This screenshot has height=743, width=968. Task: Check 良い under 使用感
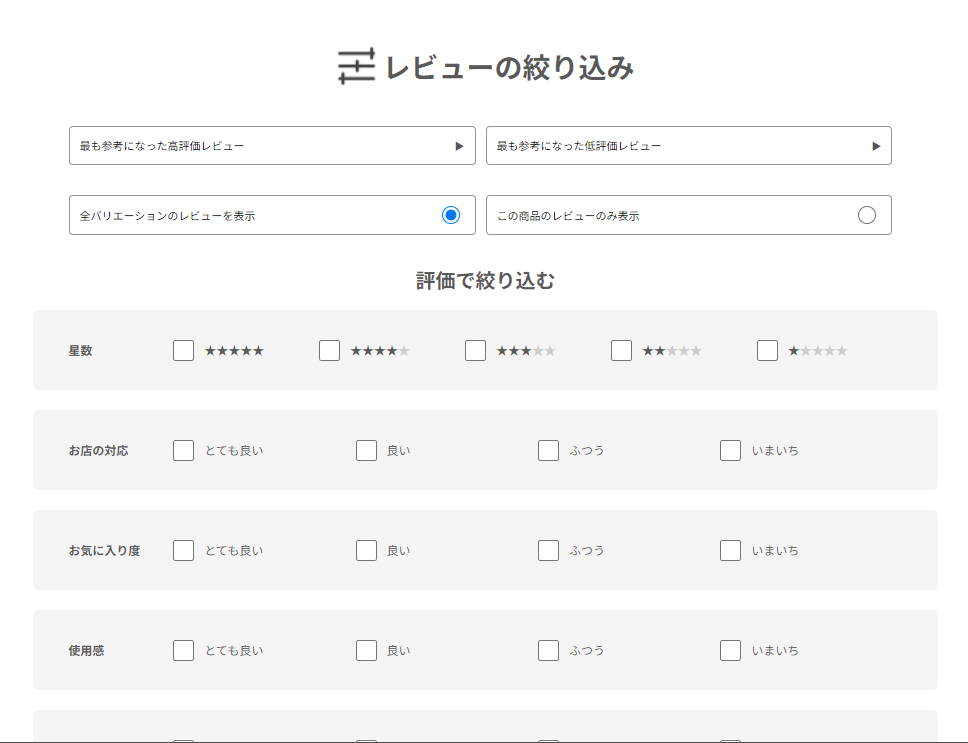point(366,650)
